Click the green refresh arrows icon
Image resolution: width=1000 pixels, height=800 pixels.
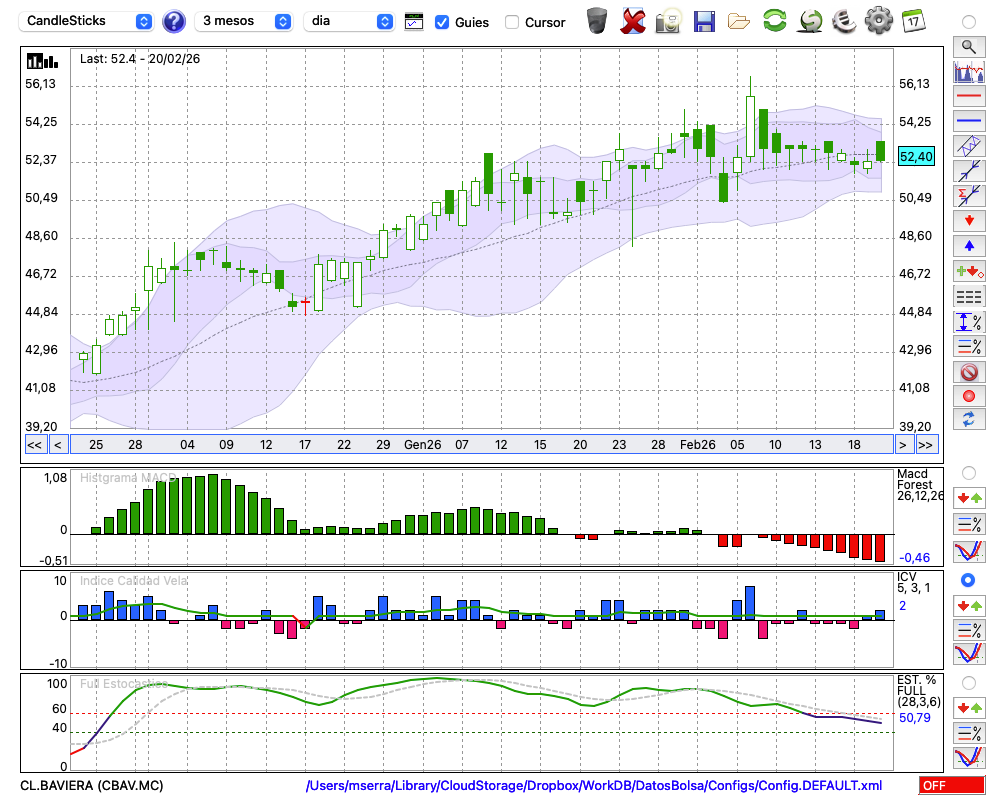tap(774, 20)
